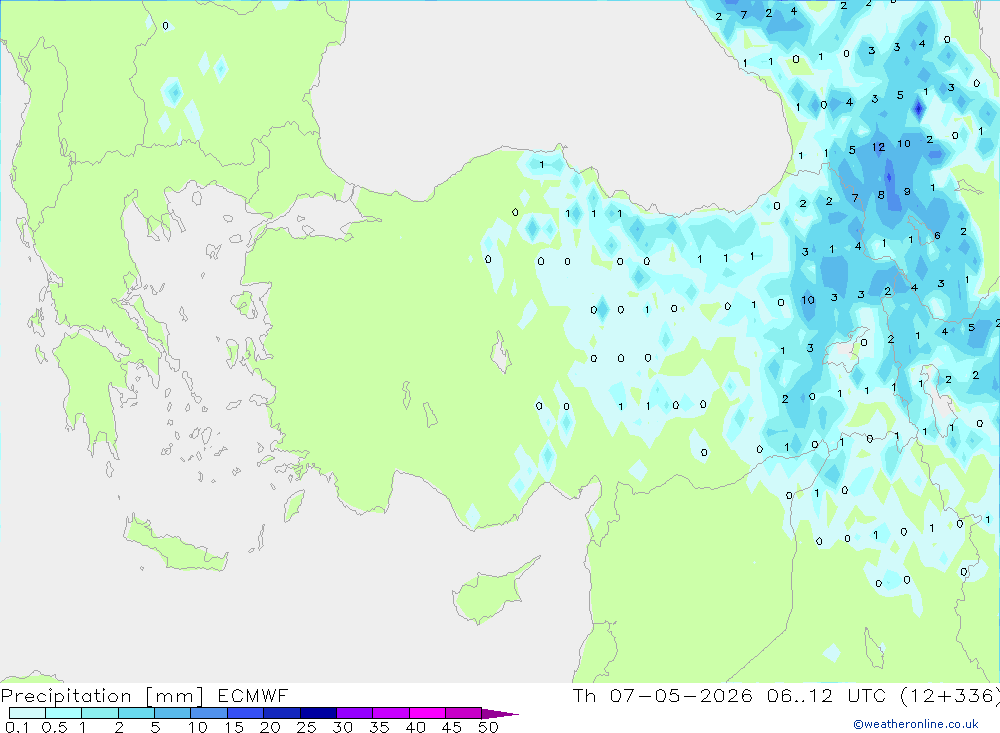
Task: Click the date text 'Th 07-05-2026'
Action: (663, 696)
